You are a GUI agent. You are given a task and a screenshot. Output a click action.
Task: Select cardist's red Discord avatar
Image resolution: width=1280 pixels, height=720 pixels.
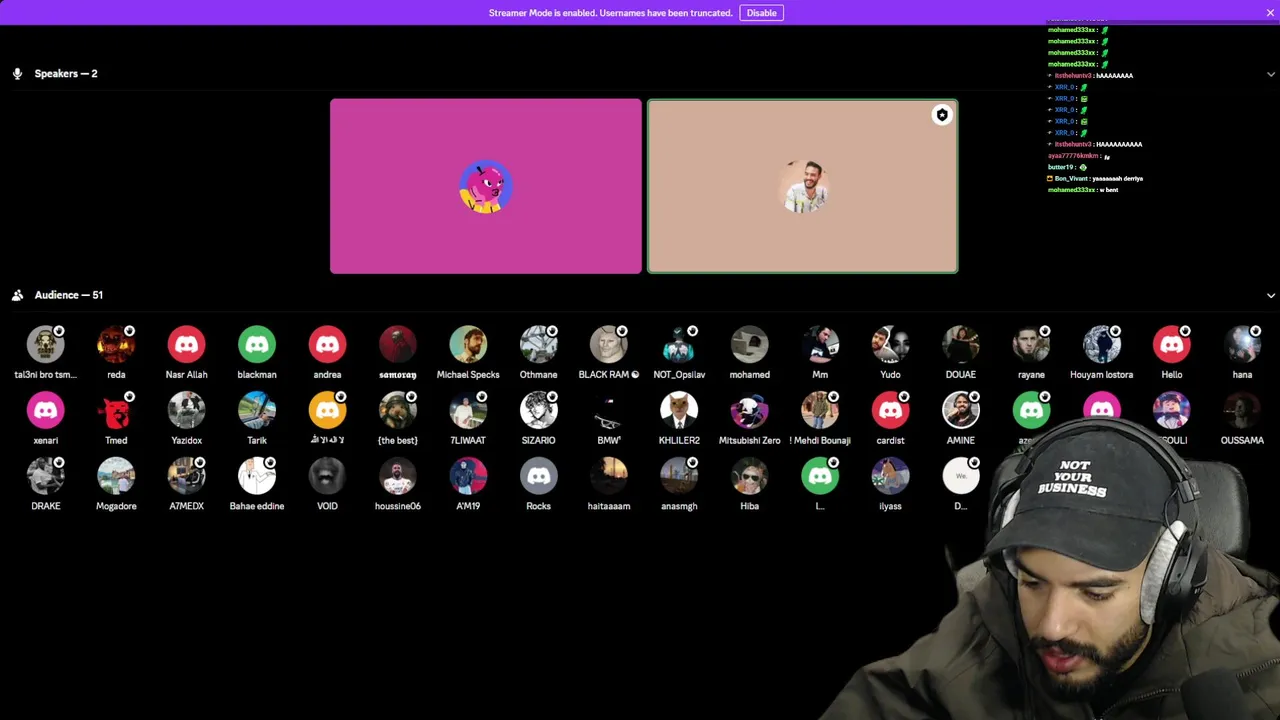point(890,411)
